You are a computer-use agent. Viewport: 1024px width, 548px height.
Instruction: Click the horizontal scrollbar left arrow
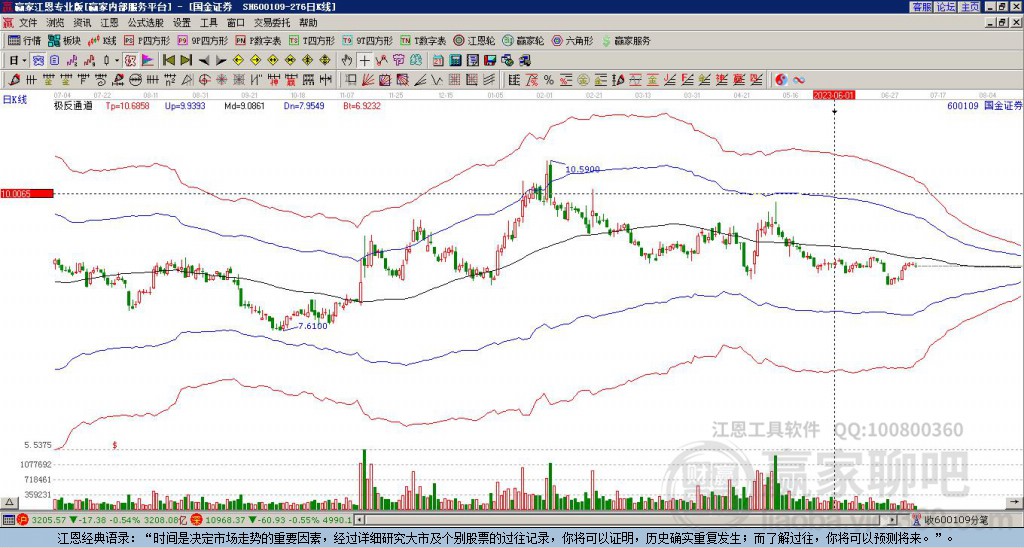[358, 520]
